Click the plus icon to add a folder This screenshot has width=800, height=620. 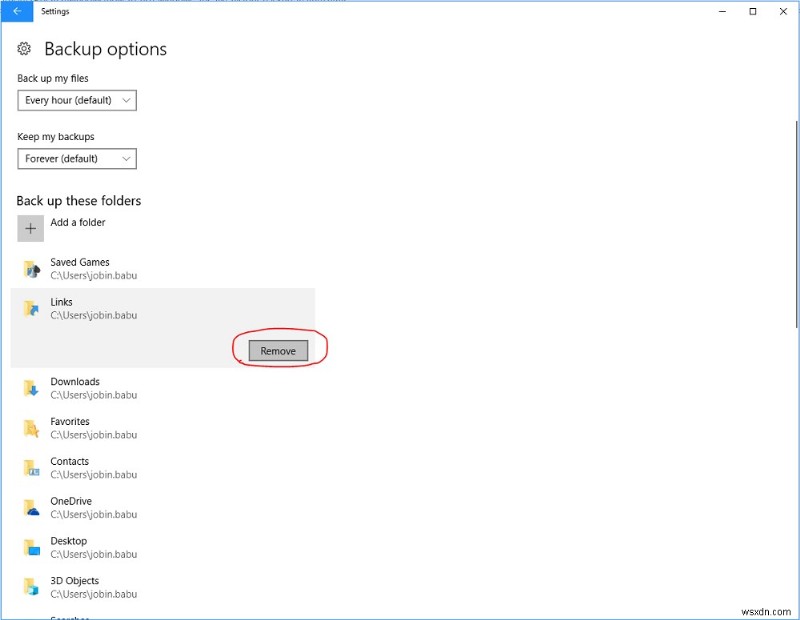[x=30, y=229]
